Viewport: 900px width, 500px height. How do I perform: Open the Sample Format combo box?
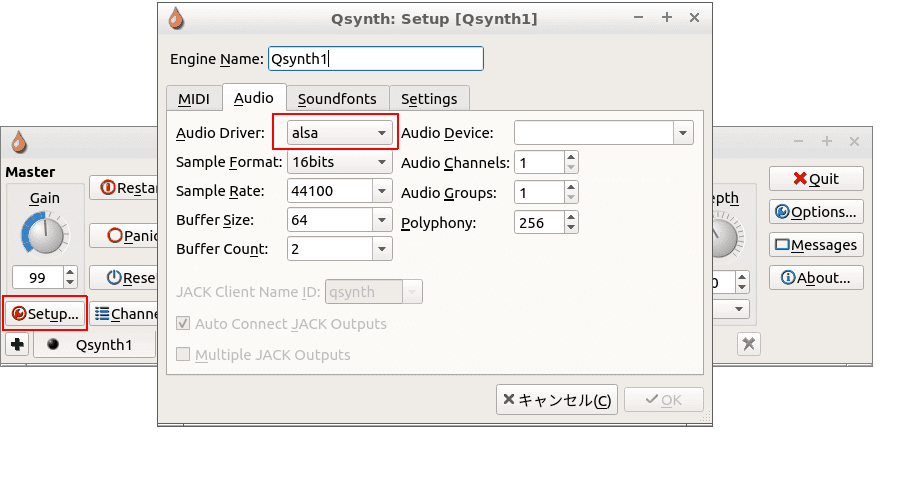coord(339,162)
